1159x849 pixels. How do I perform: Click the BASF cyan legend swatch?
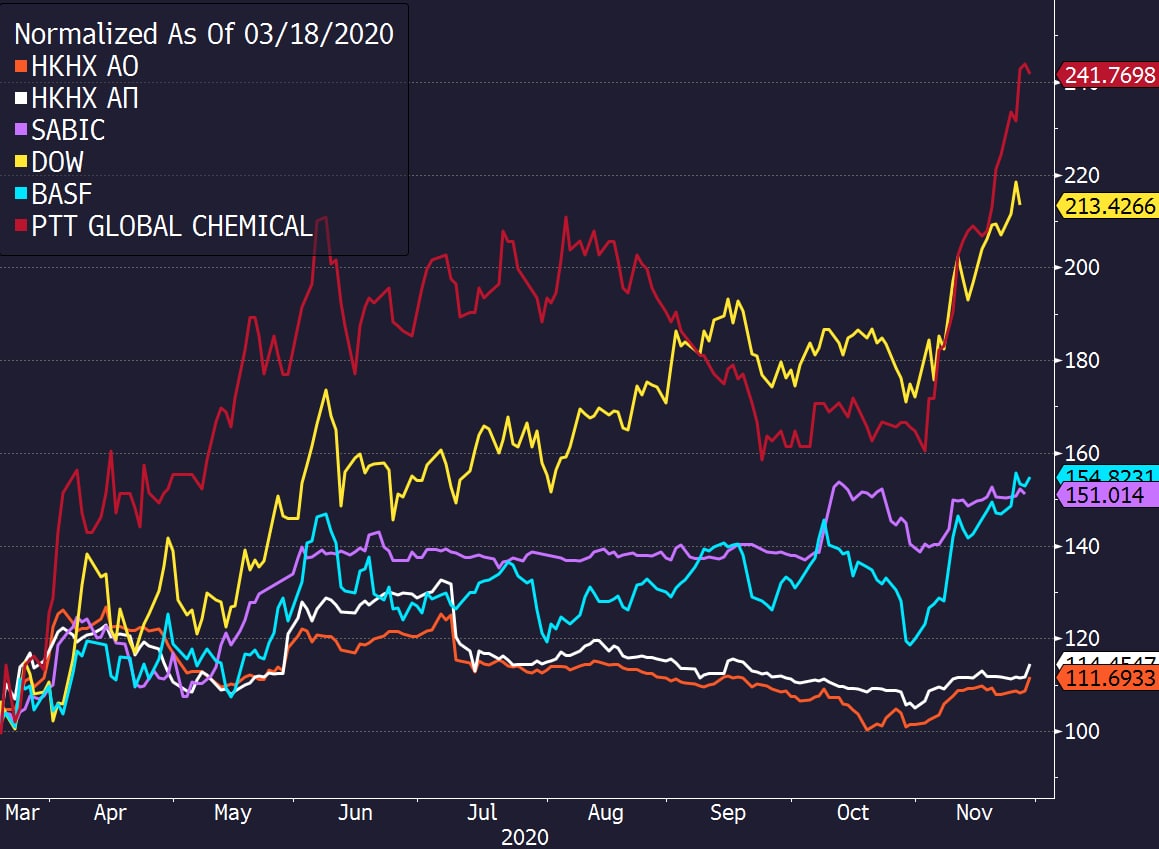click(21, 194)
